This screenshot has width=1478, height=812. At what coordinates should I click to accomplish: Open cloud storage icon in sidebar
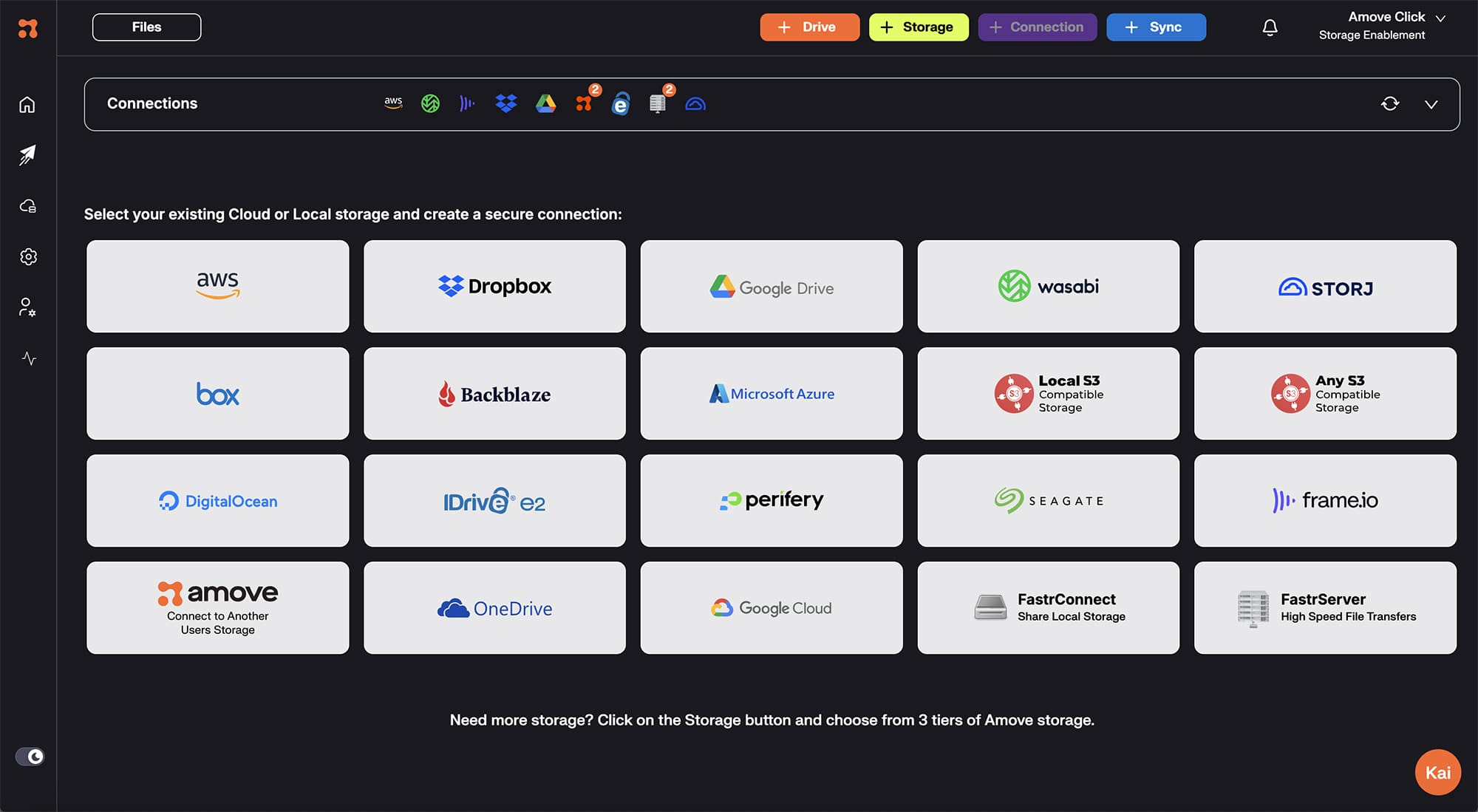click(27, 206)
